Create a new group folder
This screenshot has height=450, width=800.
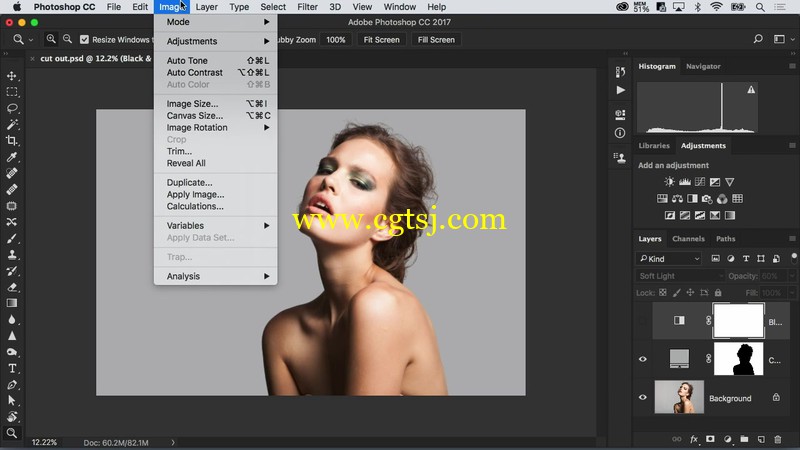[x=744, y=439]
